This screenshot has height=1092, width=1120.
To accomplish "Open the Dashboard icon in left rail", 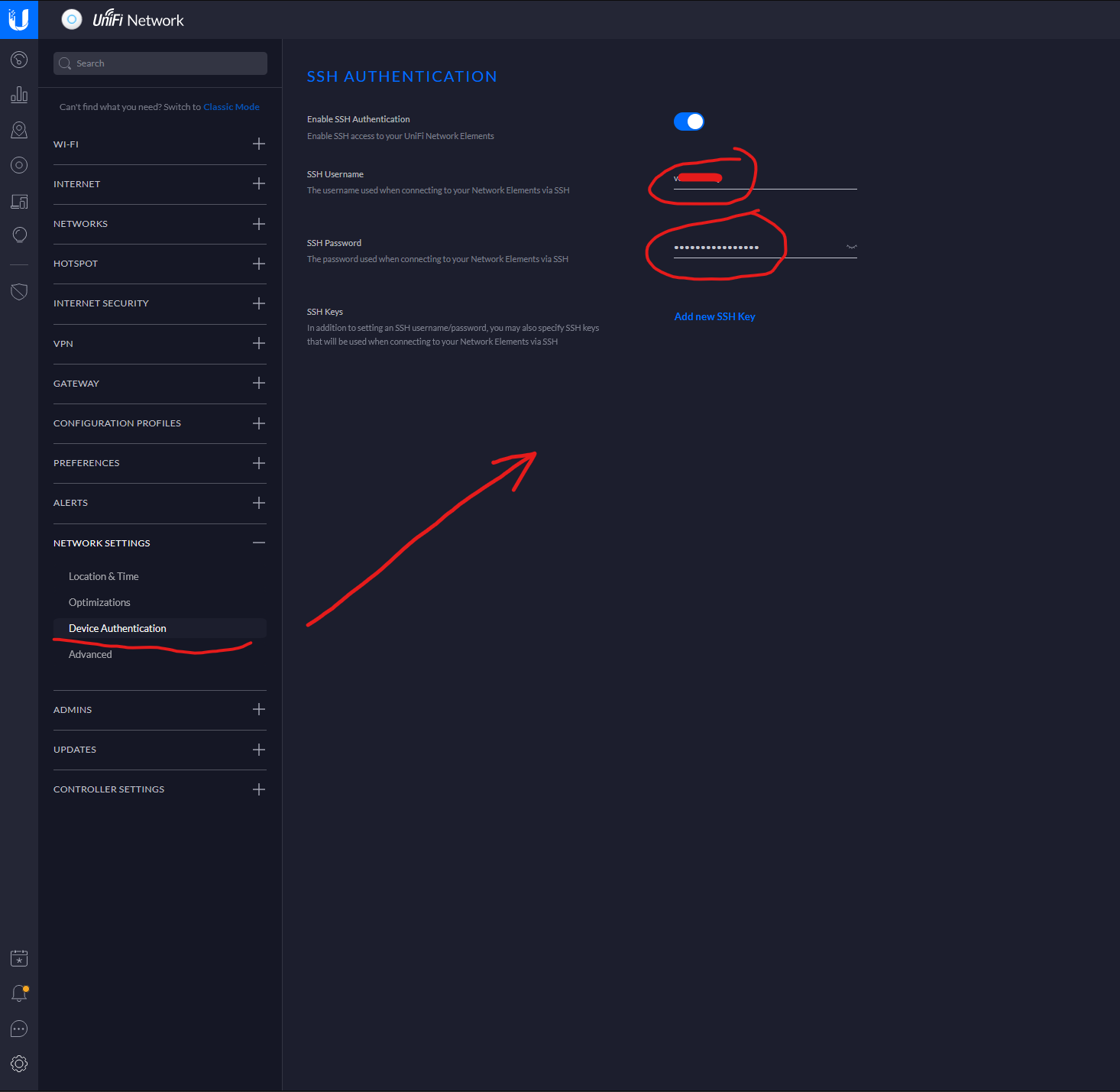I will pyautogui.click(x=19, y=60).
